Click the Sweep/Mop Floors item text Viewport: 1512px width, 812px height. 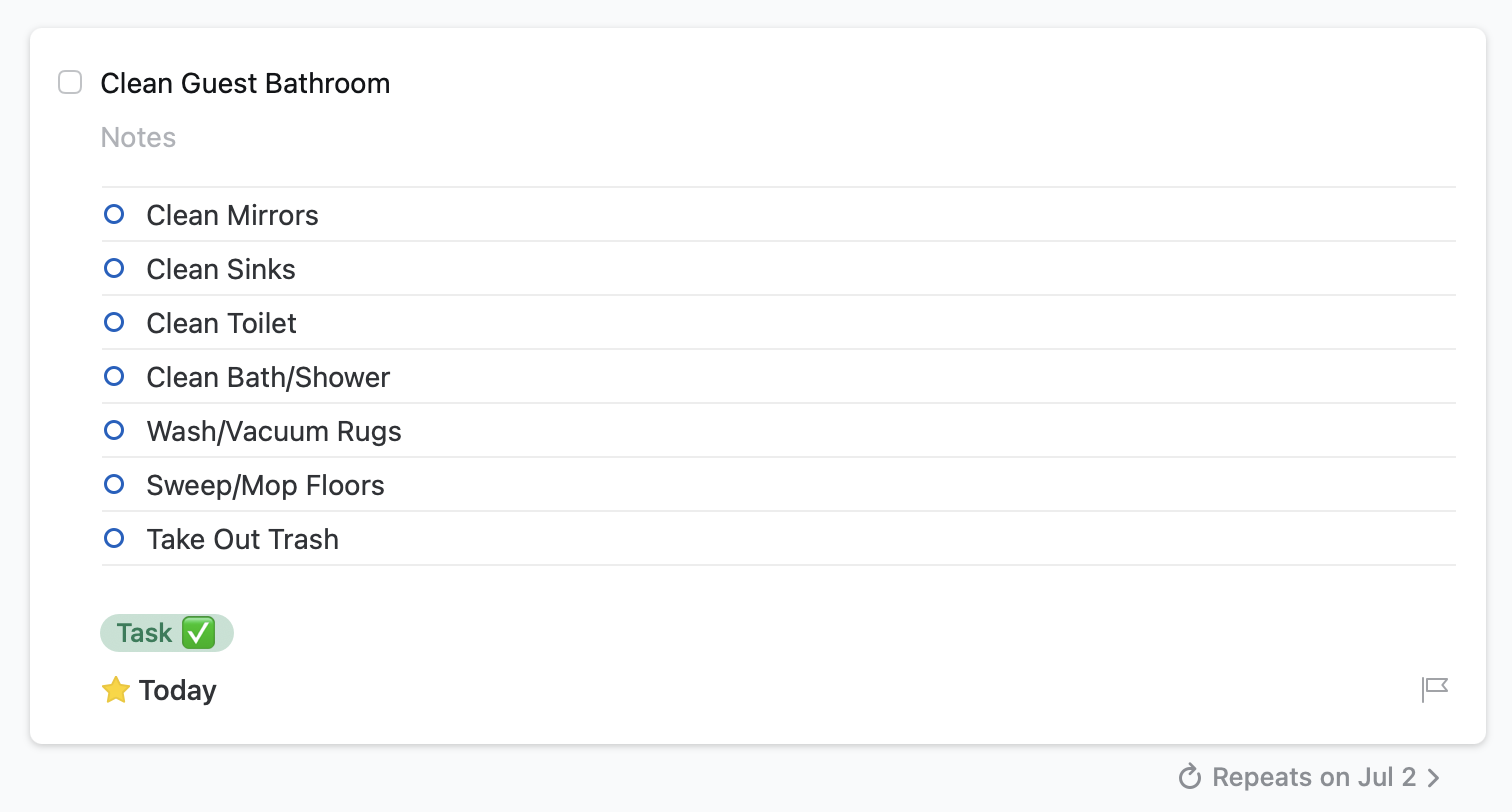pos(265,485)
